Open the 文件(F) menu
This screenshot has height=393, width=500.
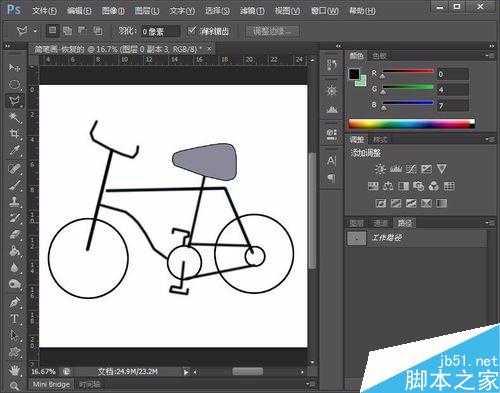pos(44,11)
